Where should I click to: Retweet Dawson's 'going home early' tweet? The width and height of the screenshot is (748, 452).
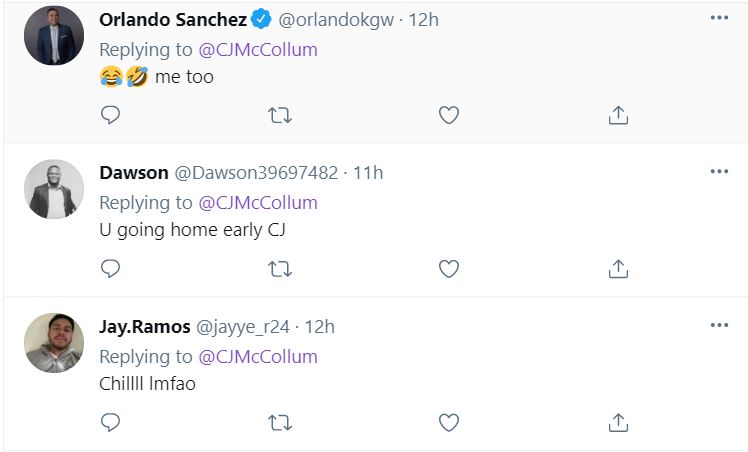(x=280, y=268)
